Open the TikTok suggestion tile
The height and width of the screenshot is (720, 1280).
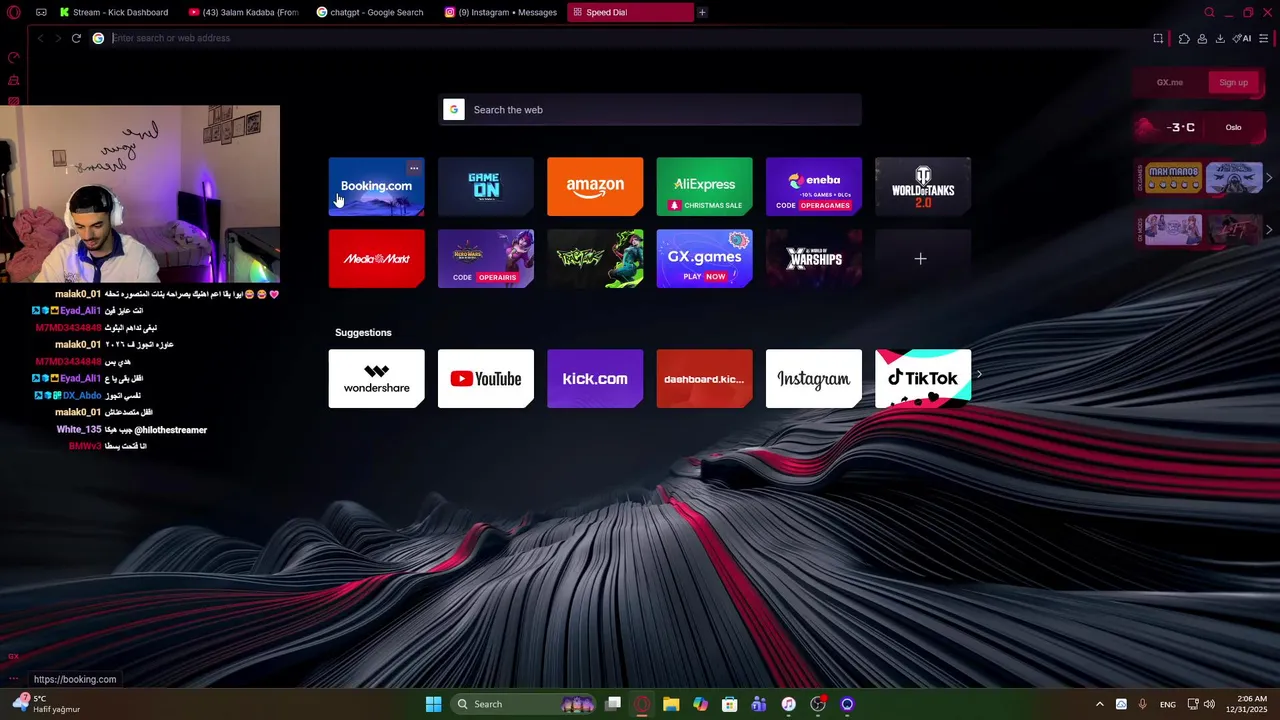pyautogui.click(x=923, y=379)
